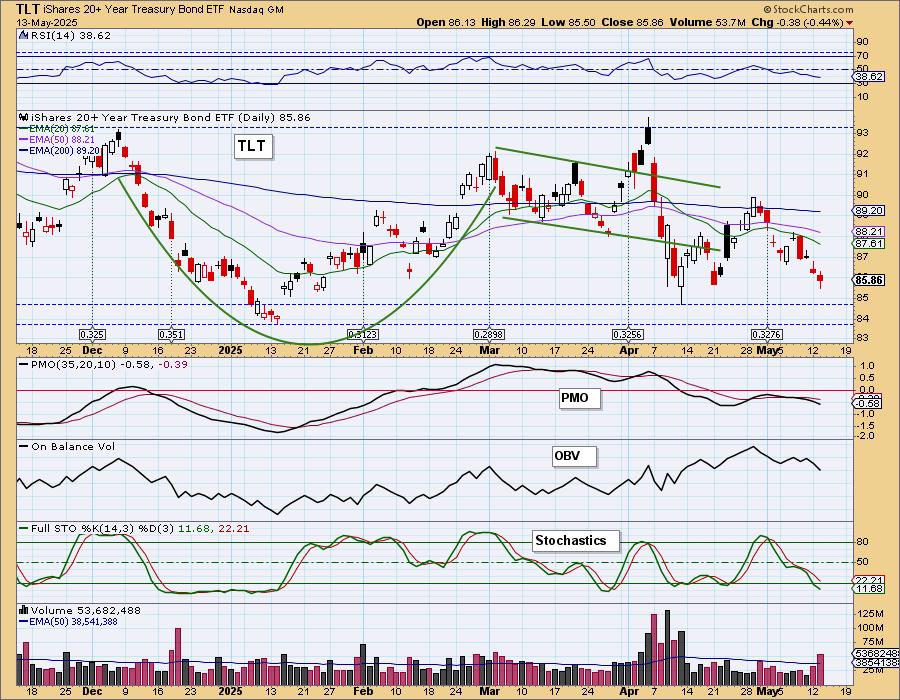Screen dimensions: 900x700
Task: Click the 11.68 stochastics axis tag
Action: coord(868,589)
